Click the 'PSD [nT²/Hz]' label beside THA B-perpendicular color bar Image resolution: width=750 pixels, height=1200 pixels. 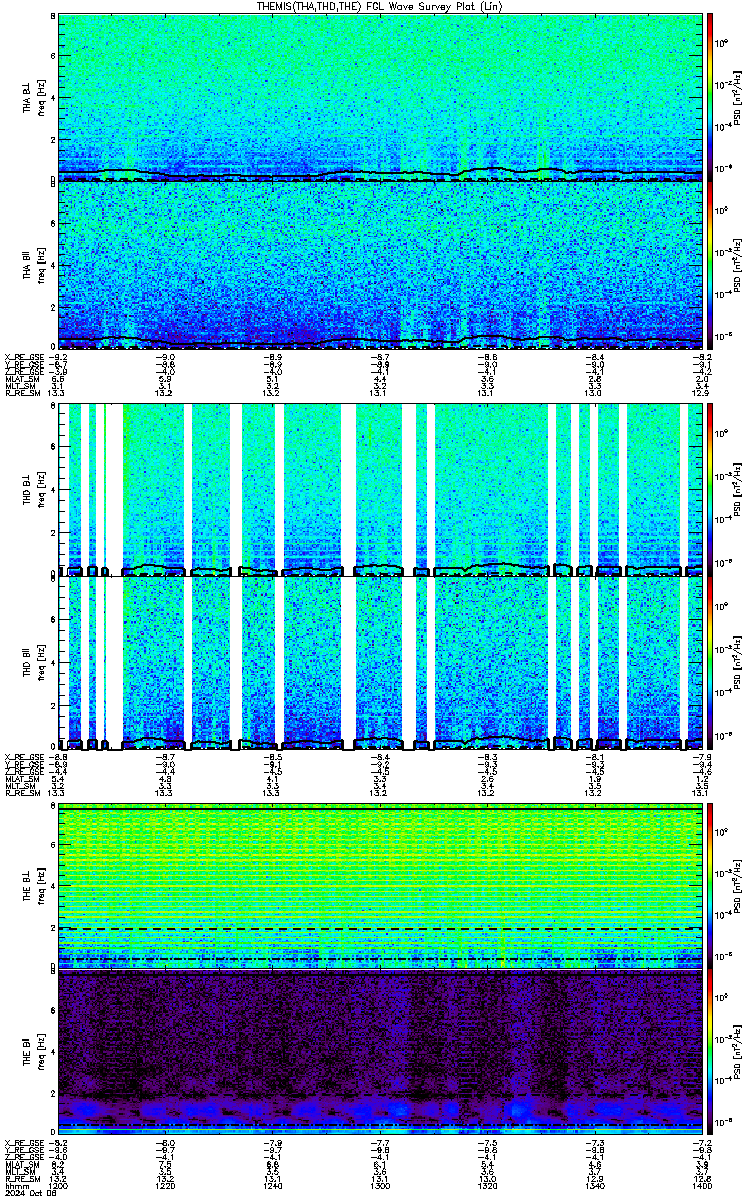tap(738, 97)
